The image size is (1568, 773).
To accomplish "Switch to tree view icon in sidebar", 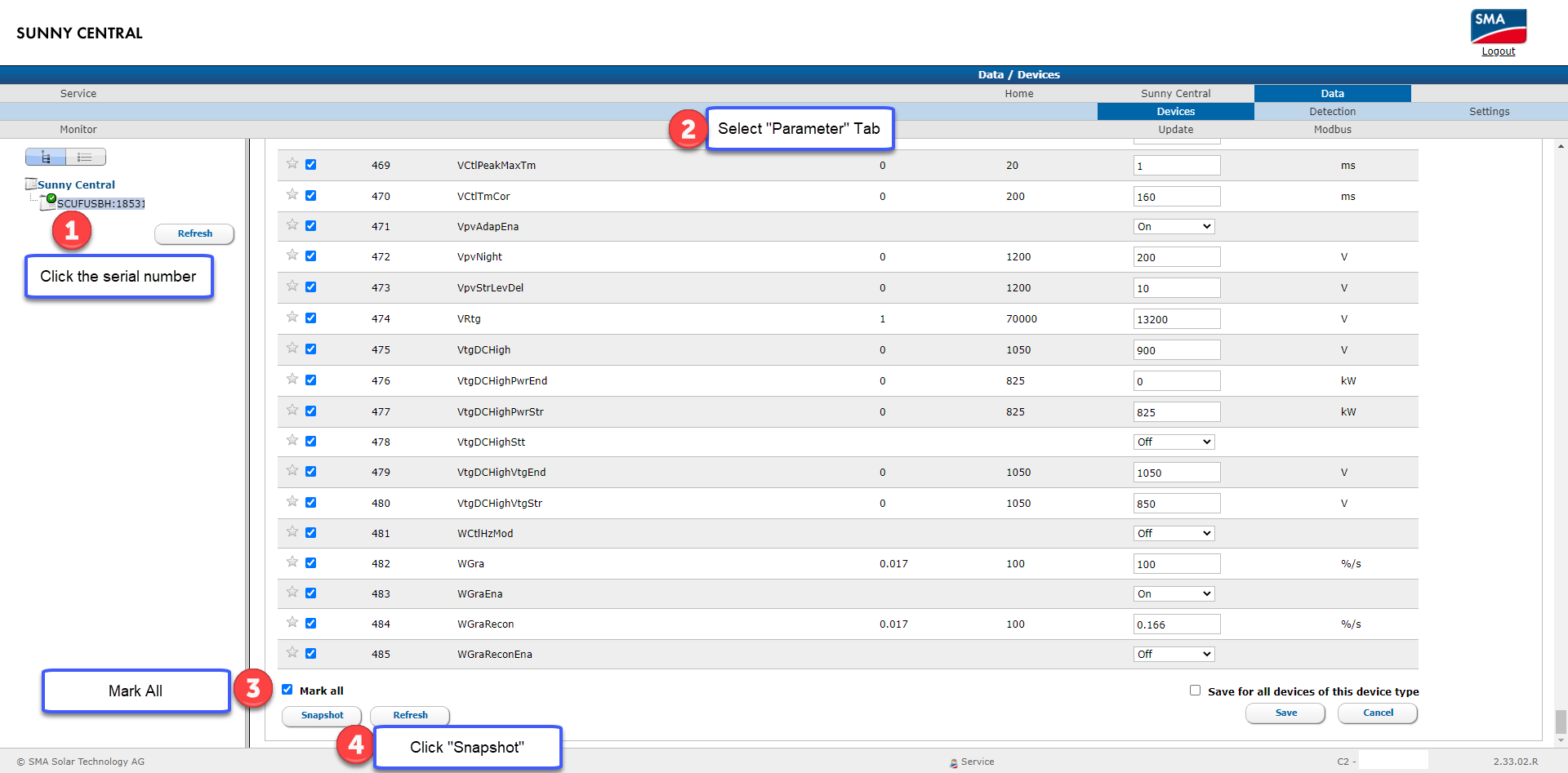I will click(46, 157).
